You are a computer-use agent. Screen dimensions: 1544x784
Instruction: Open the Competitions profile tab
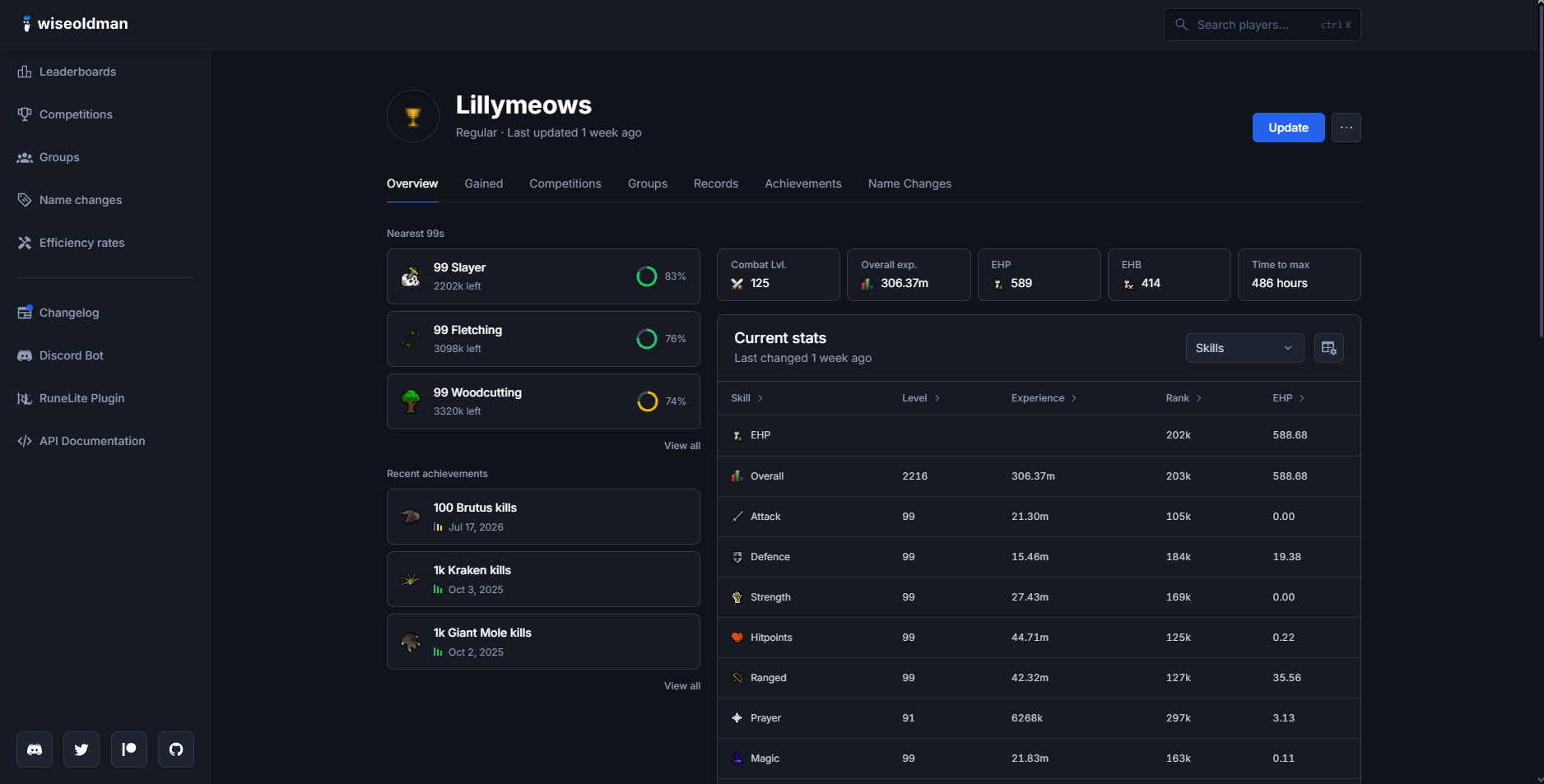coord(565,183)
